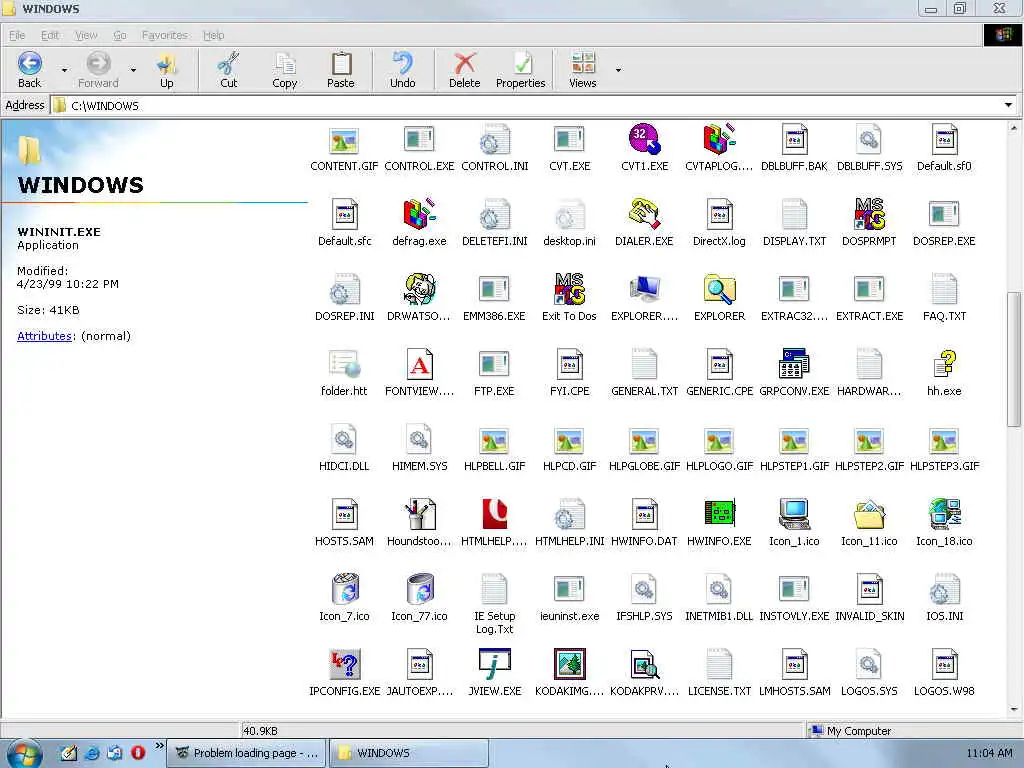Open the View menu

tap(86, 35)
